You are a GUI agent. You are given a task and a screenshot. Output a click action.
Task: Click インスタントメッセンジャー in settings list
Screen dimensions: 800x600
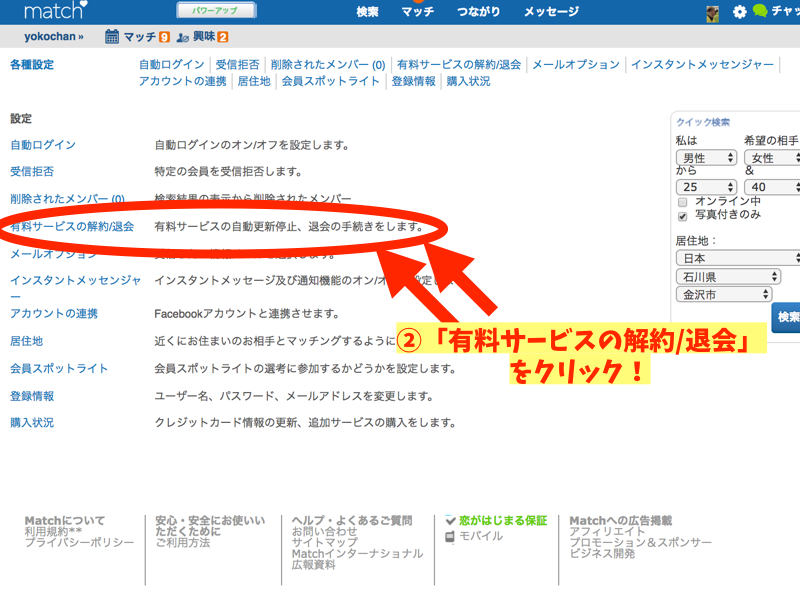[x=76, y=287]
